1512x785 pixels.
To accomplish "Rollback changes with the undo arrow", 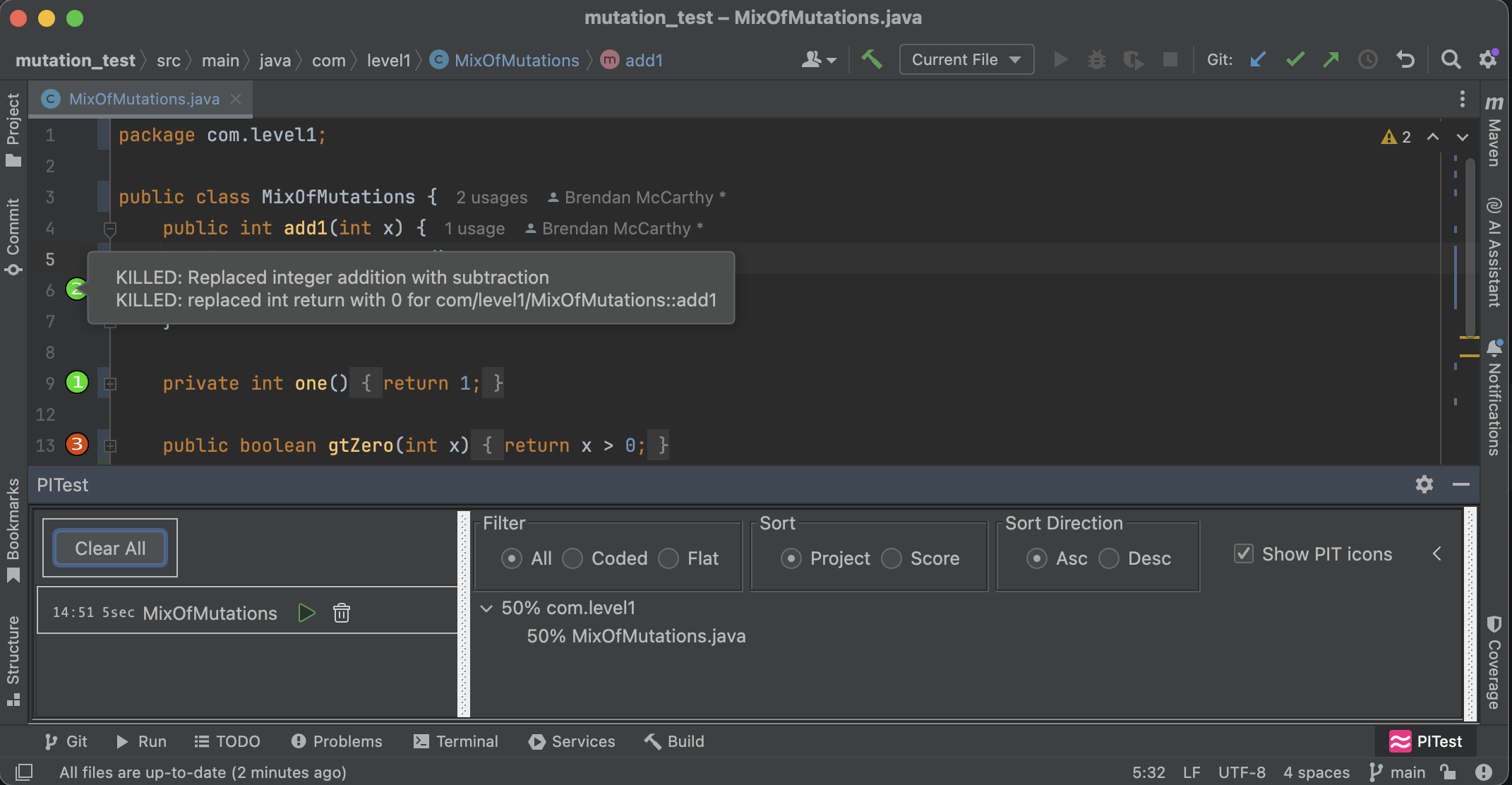I will 1405,59.
